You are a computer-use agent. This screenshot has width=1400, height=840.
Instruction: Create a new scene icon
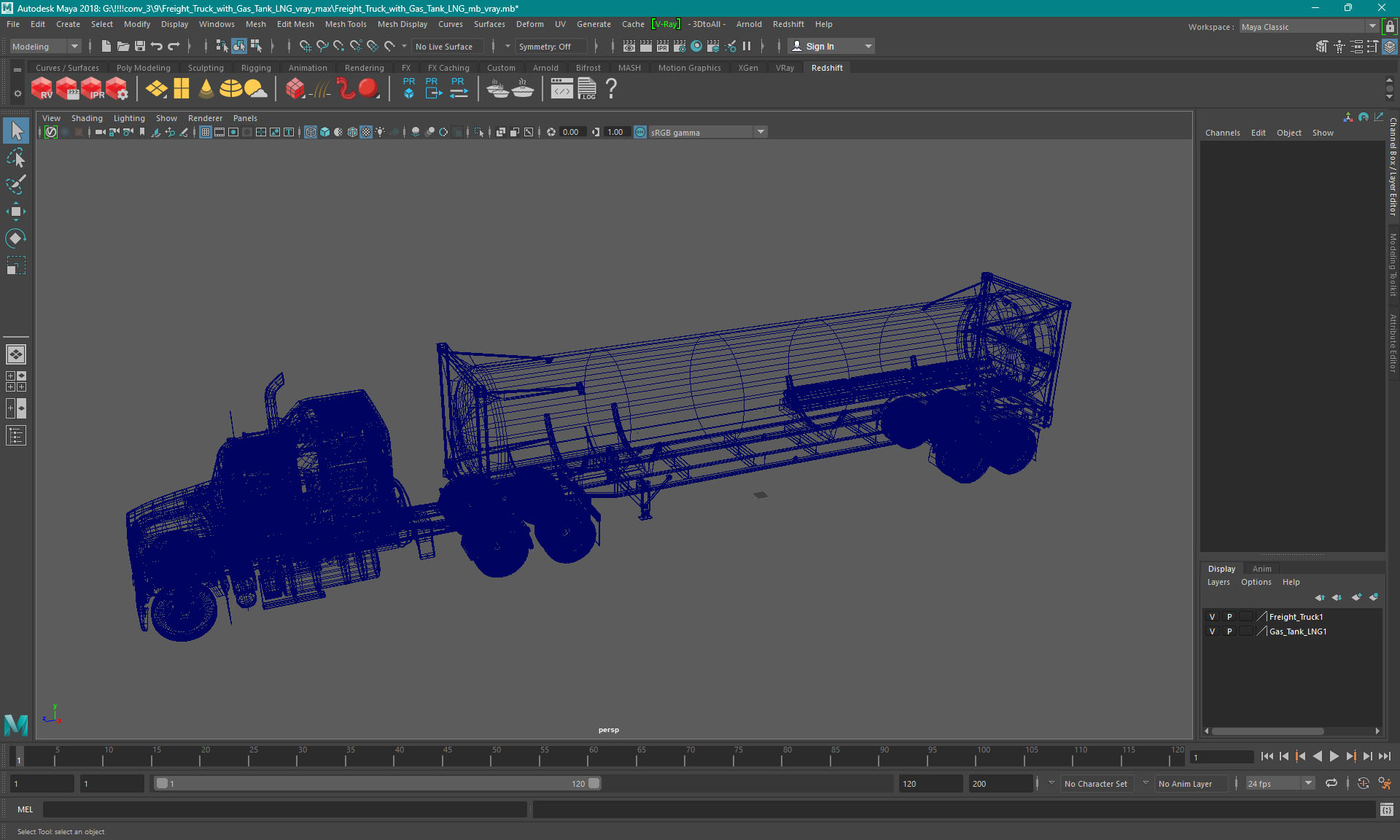coord(106,46)
